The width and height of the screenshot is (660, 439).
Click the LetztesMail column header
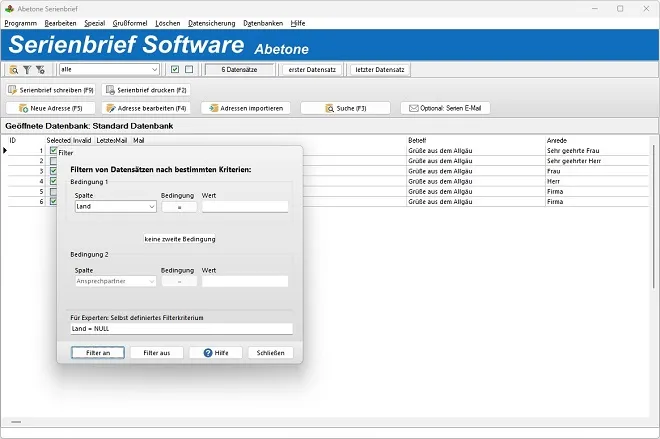112,140
